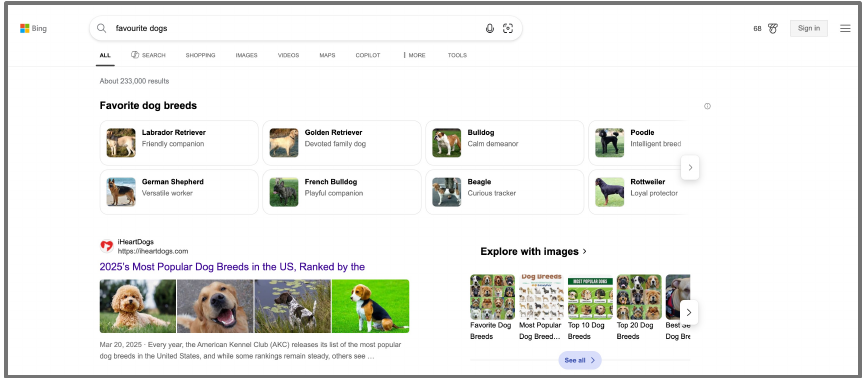Open the COPILOT tab
The height and width of the screenshot is (378, 863).
(x=368, y=56)
